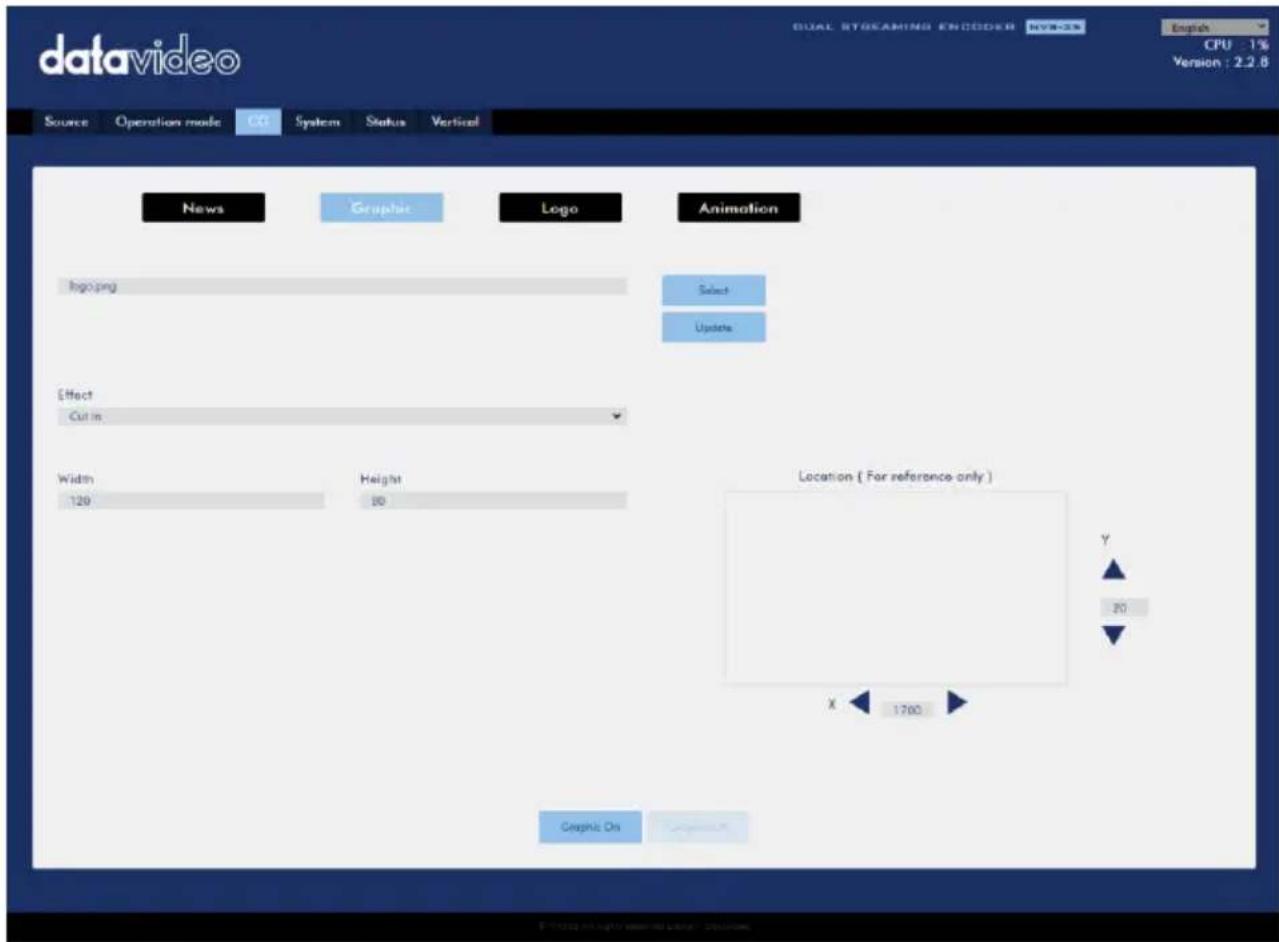The height and width of the screenshot is (942, 1279).
Task: Click the X value field showing 1780
Action: [908, 709]
